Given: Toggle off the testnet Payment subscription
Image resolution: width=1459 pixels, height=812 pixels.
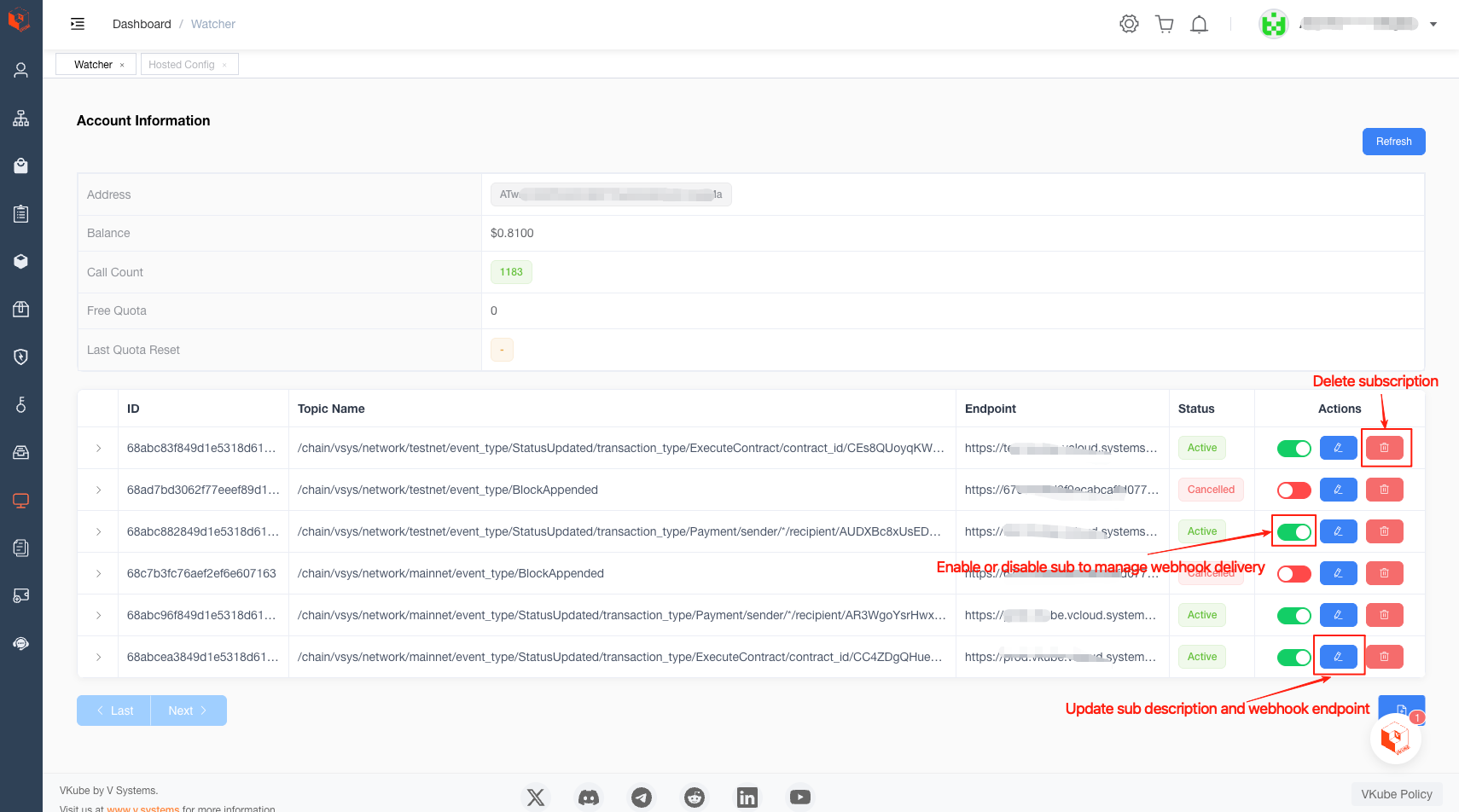Looking at the screenshot, I should (x=1293, y=531).
